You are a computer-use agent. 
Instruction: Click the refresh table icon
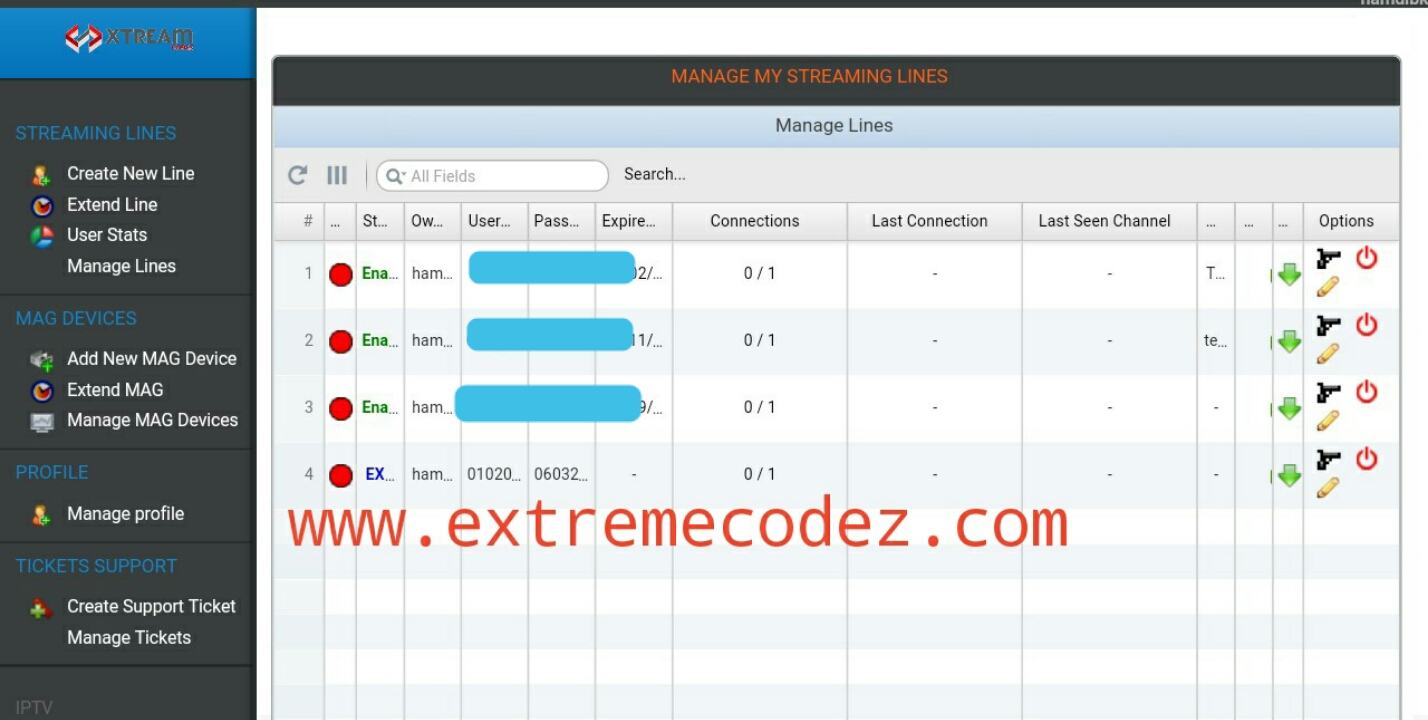pyautogui.click(x=297, y=174)
